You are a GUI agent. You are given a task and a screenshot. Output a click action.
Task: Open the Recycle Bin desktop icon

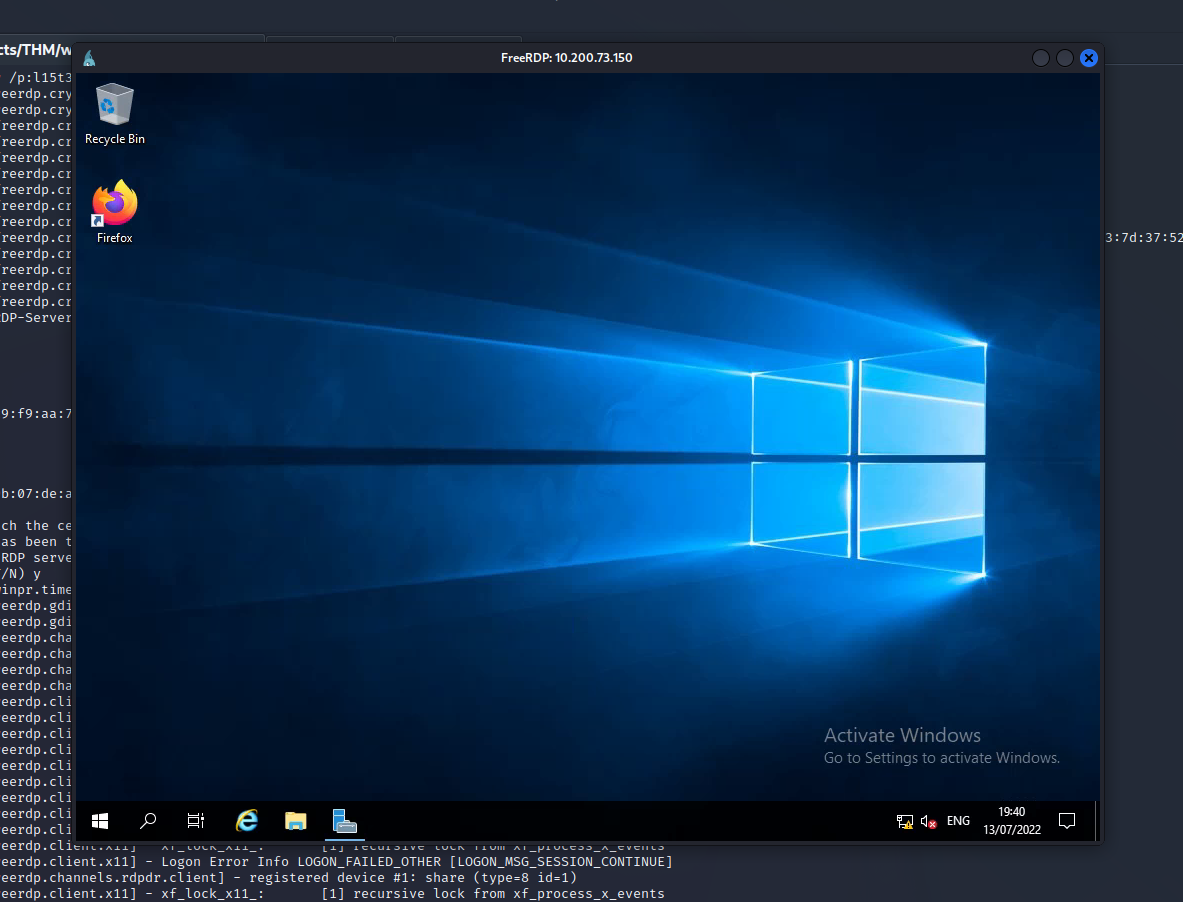[115, 114]
